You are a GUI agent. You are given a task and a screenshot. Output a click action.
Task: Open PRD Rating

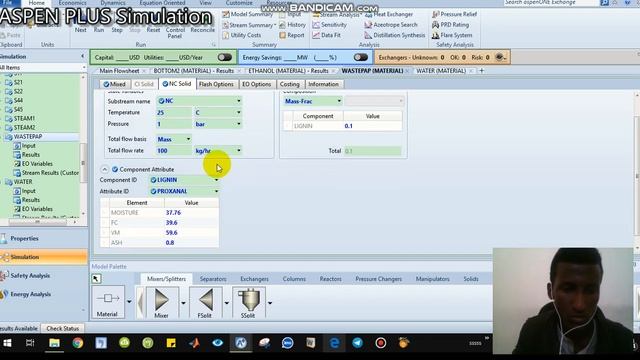point(450,25)
